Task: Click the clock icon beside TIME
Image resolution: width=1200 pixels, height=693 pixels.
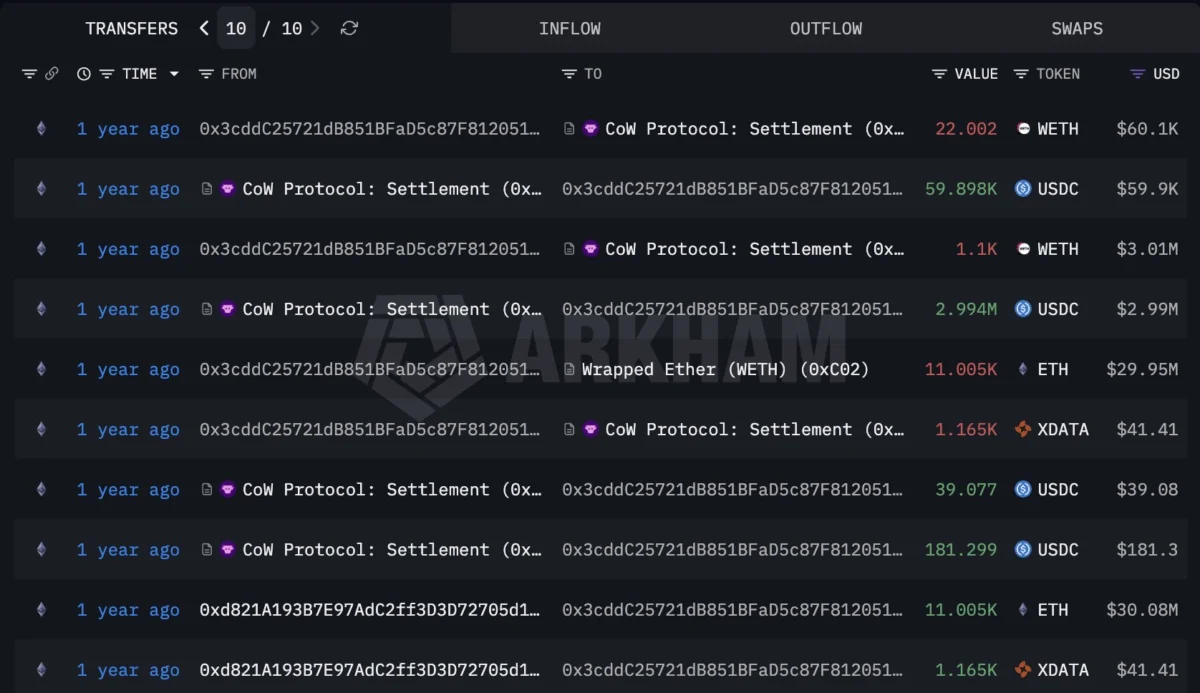Action: point(83,74)
